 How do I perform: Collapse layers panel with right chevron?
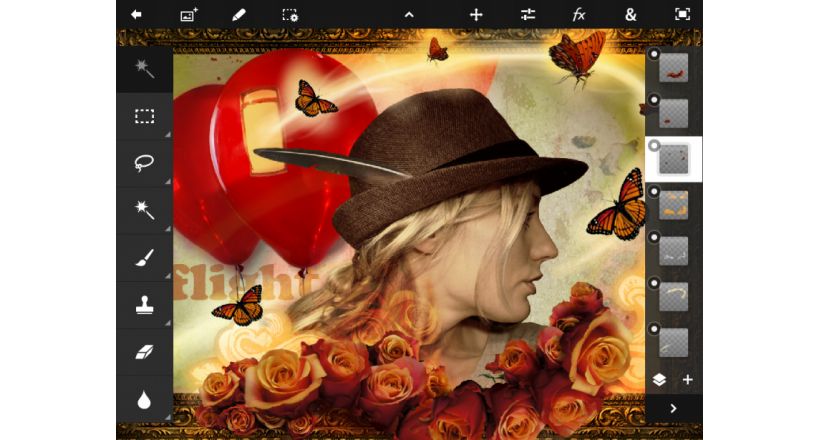coord(674,409)
